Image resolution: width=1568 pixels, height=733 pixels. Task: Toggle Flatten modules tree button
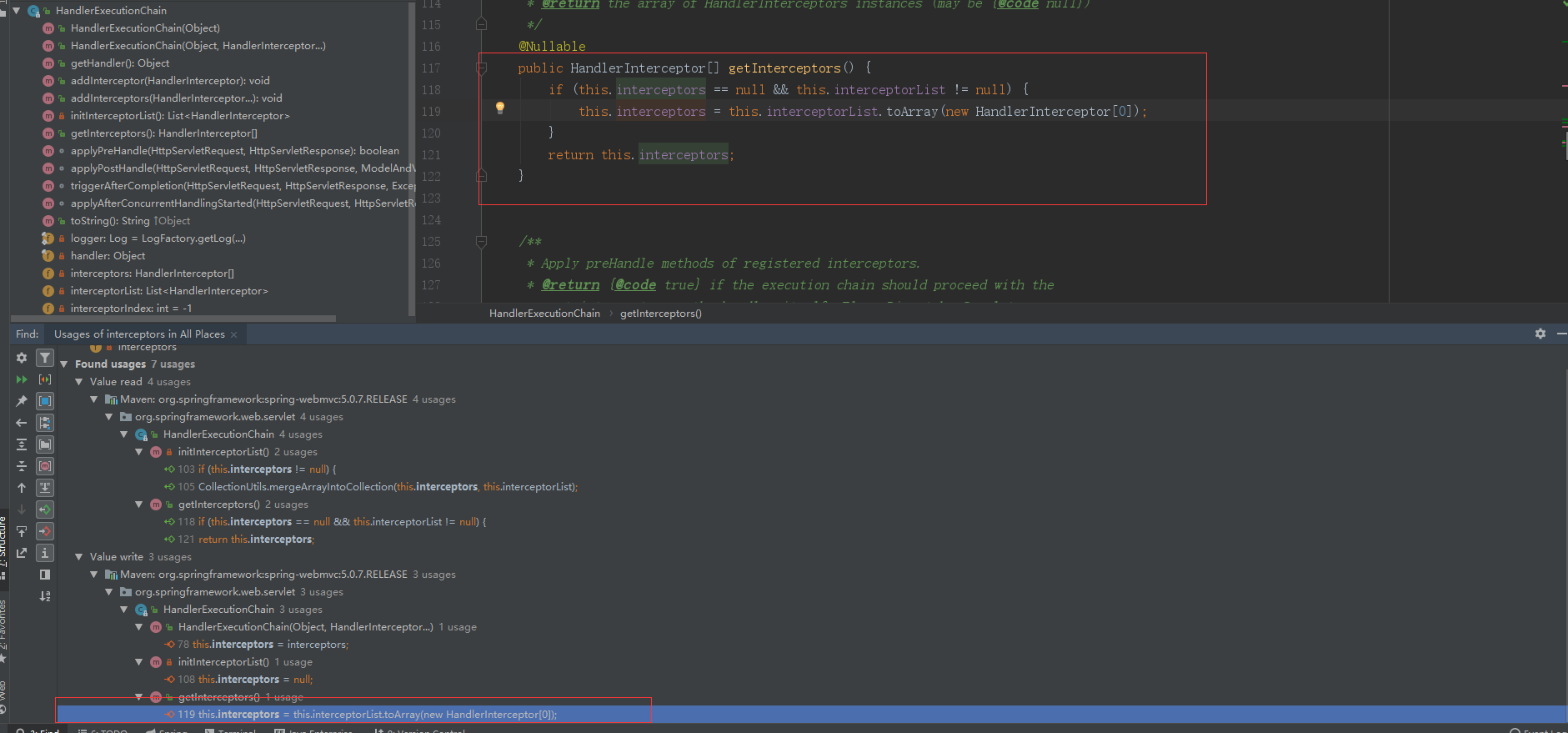pyautogui.click(x=46, y=423)
